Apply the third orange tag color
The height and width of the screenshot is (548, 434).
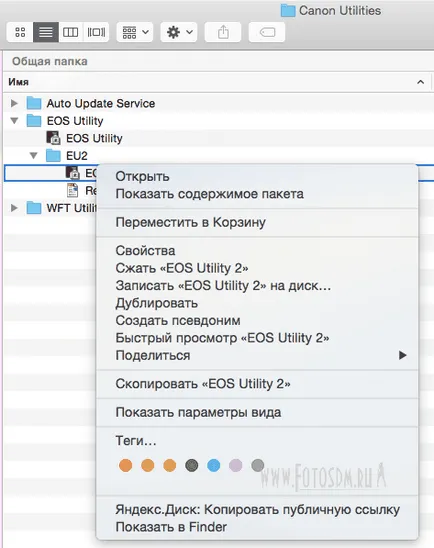169,466
